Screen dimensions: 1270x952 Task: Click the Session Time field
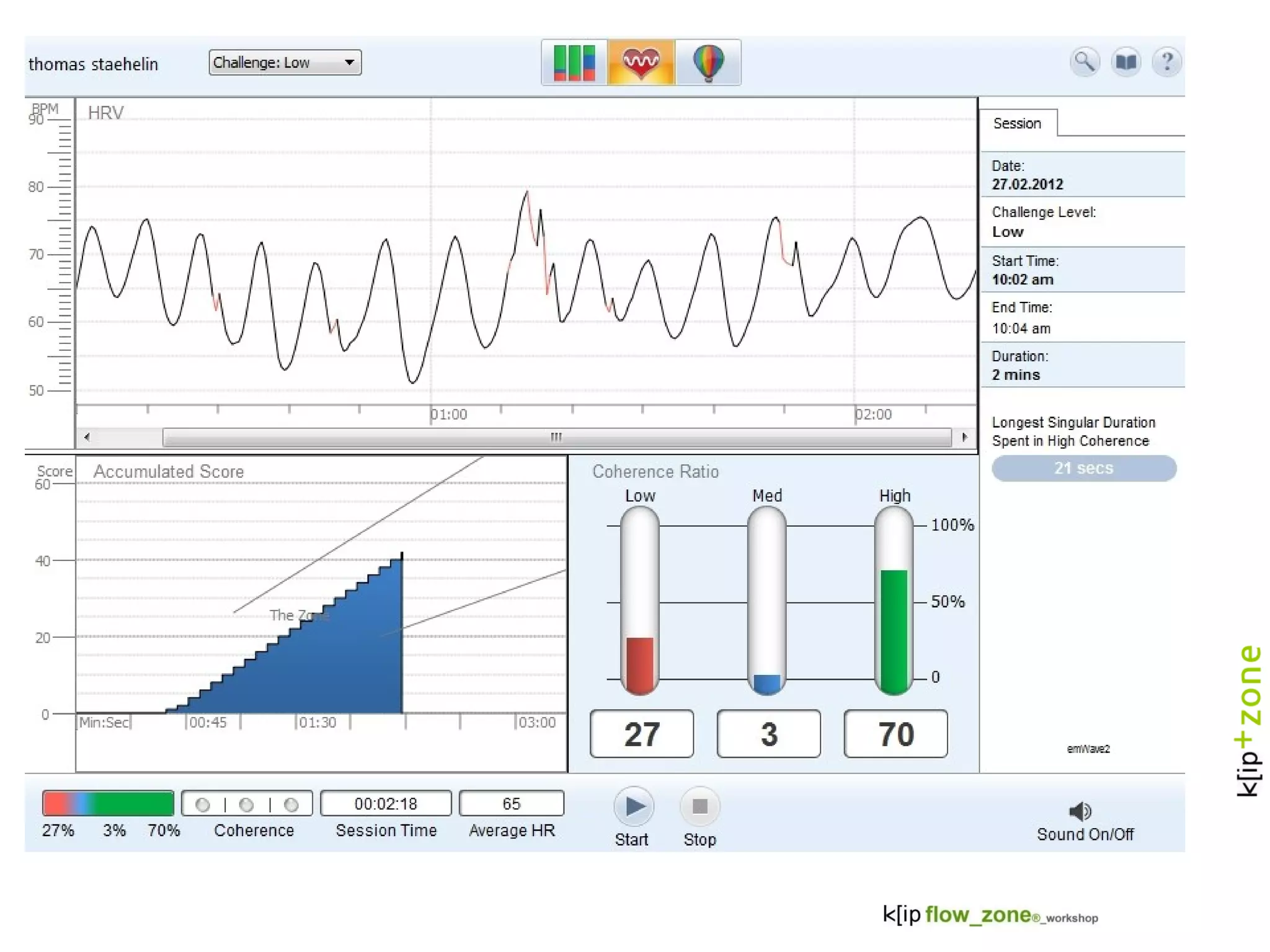point(386,804)
